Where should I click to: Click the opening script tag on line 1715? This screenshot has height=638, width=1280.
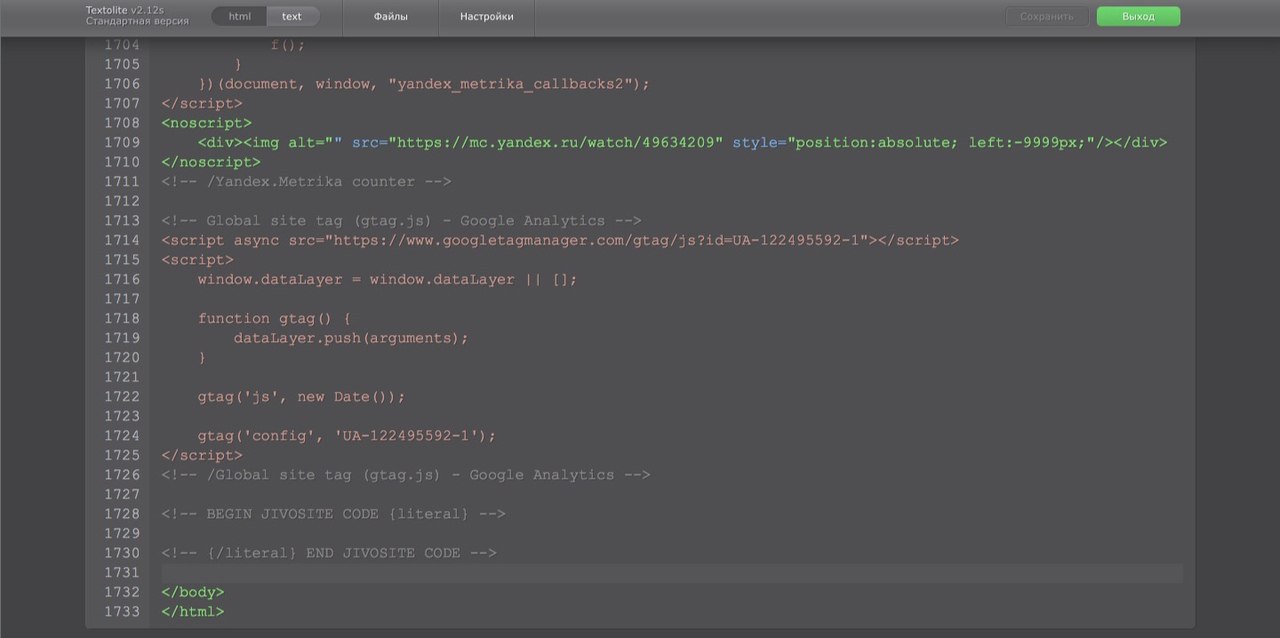(197, 260)
